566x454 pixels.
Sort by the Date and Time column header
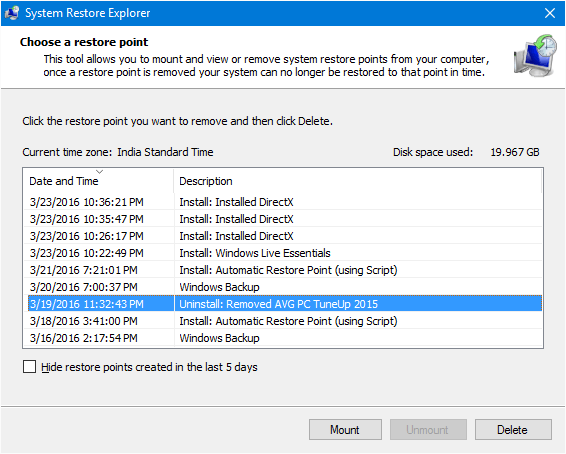tap(98, 181)
